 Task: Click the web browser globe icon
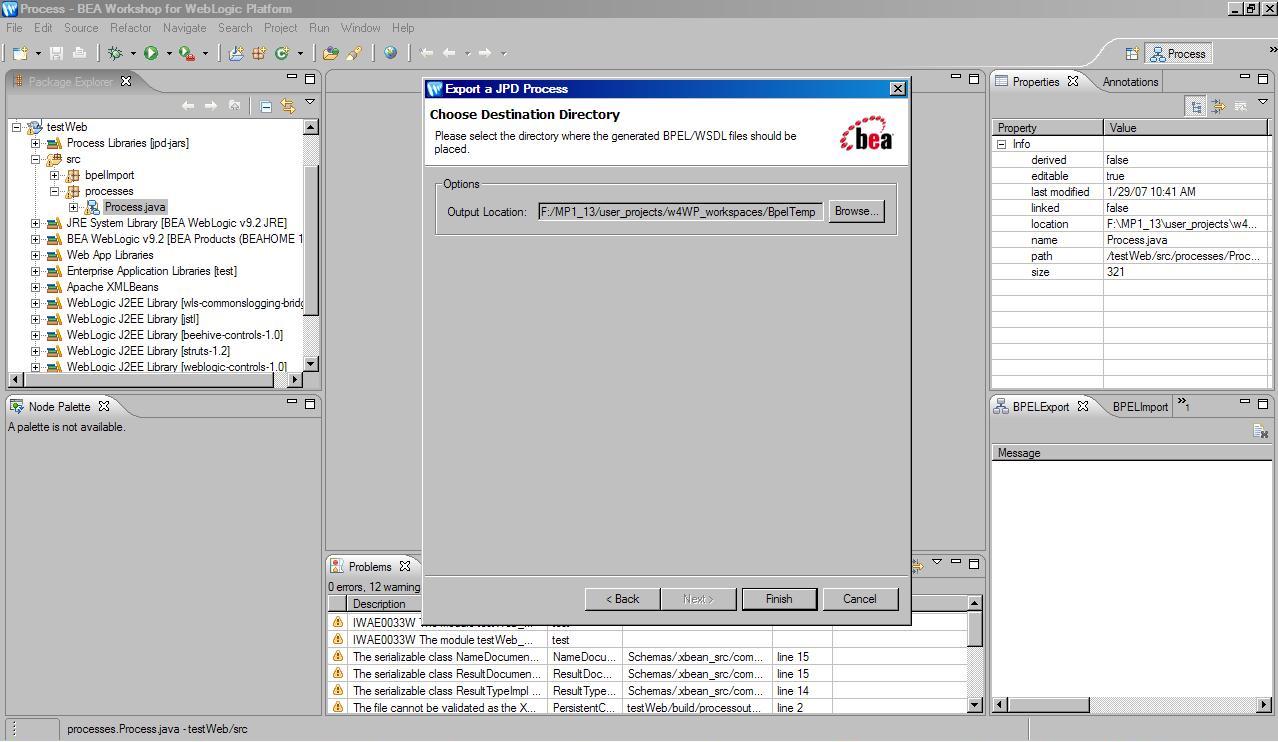coord(390,53)
